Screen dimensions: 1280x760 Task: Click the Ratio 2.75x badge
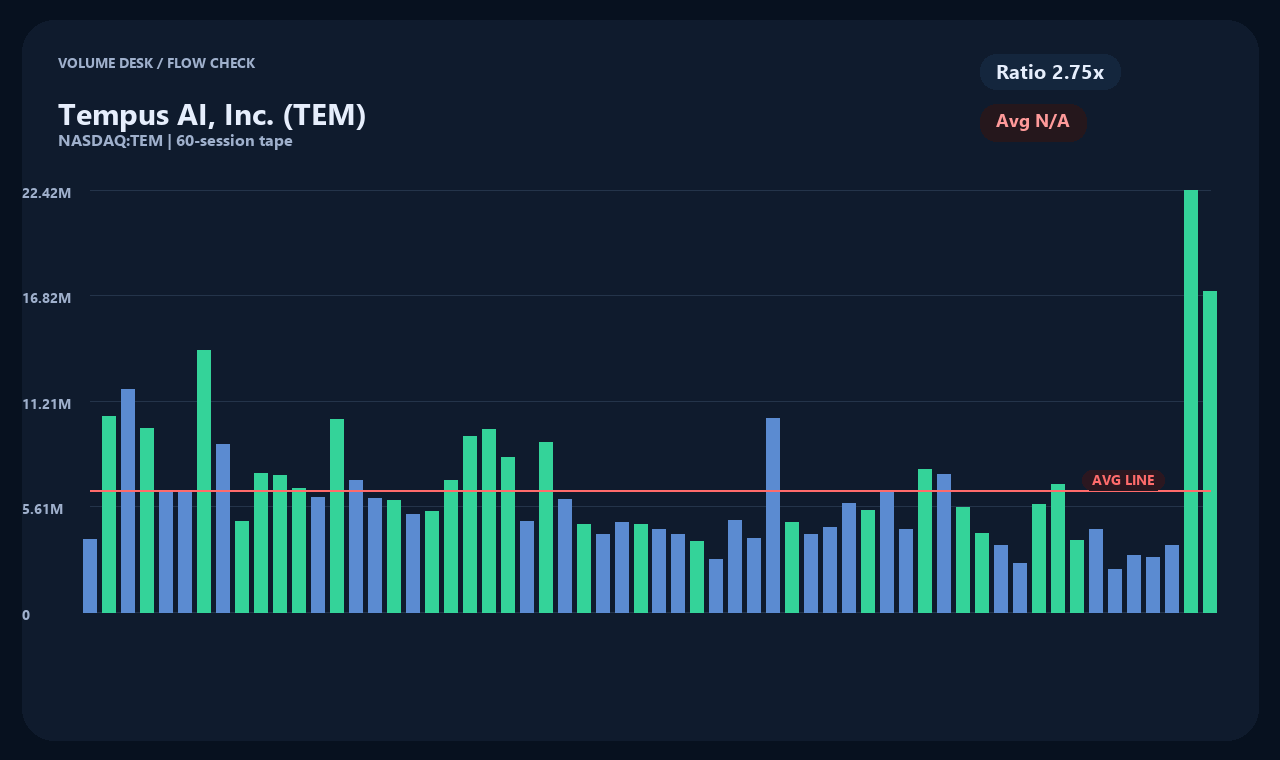[x=1050, y=72]
